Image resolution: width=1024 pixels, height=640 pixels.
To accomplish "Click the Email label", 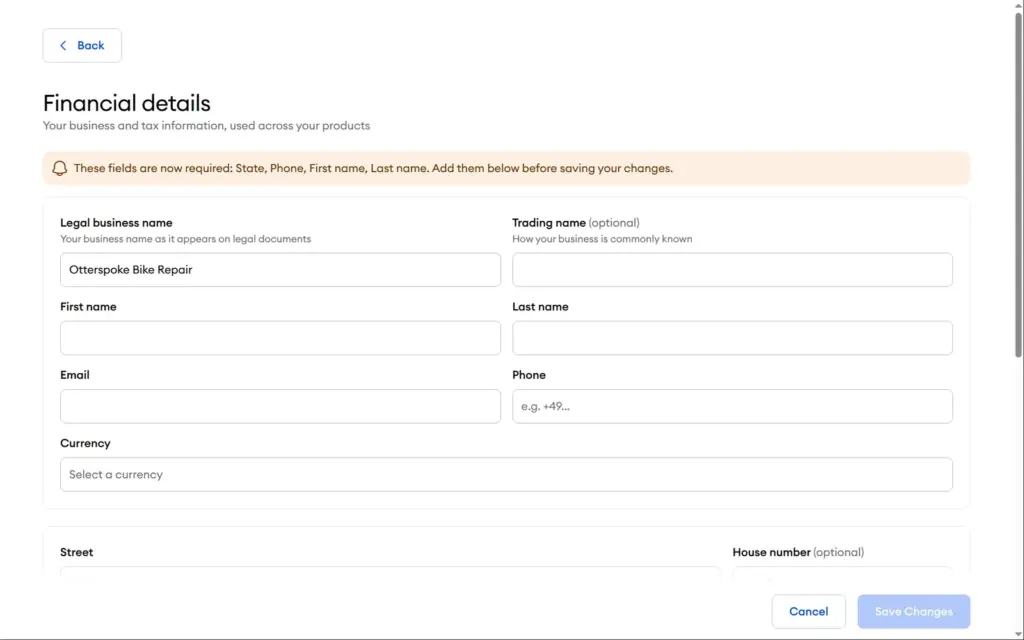I will [x=75, y=375].
